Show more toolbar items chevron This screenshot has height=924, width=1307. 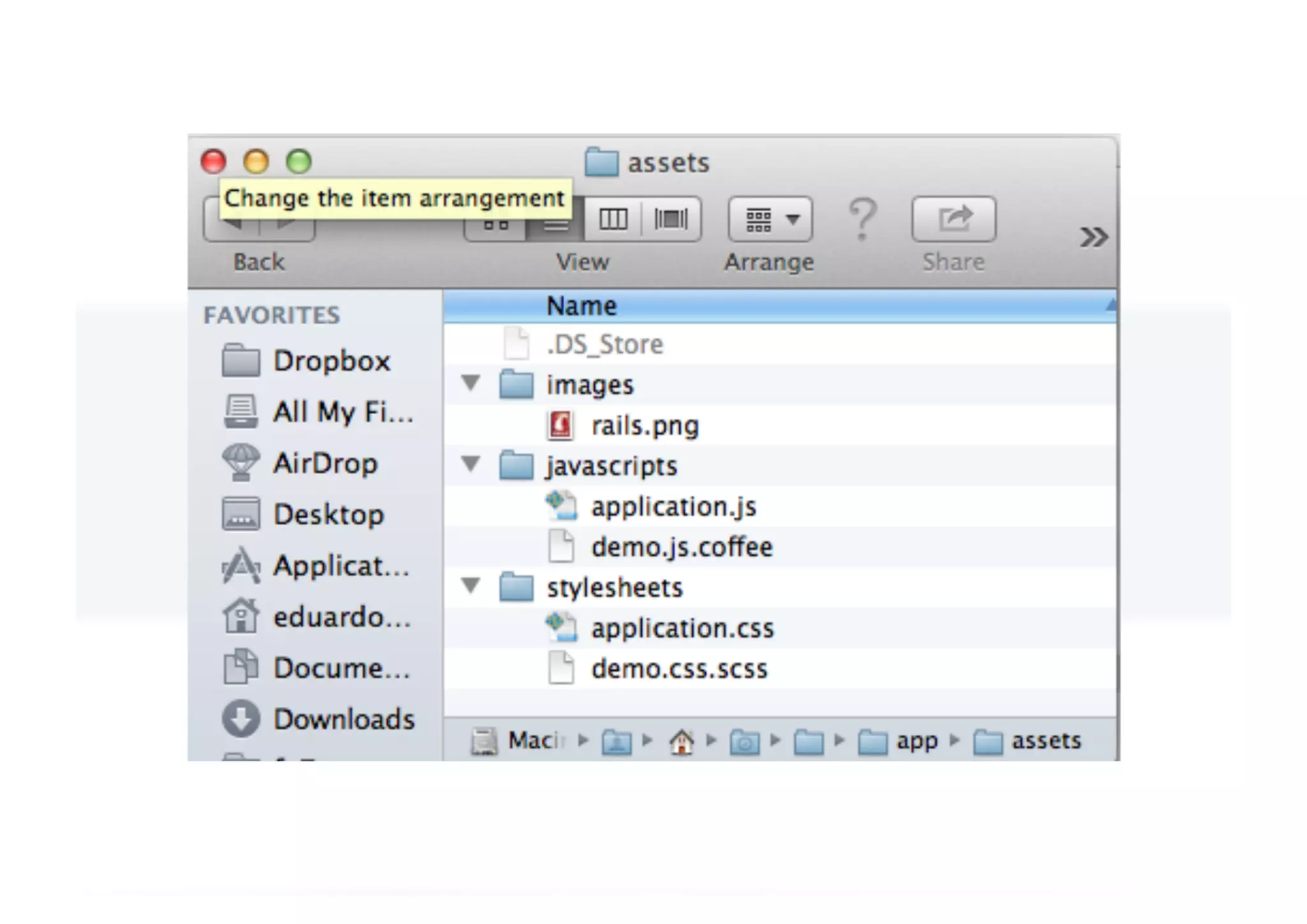pos(1093,237)
